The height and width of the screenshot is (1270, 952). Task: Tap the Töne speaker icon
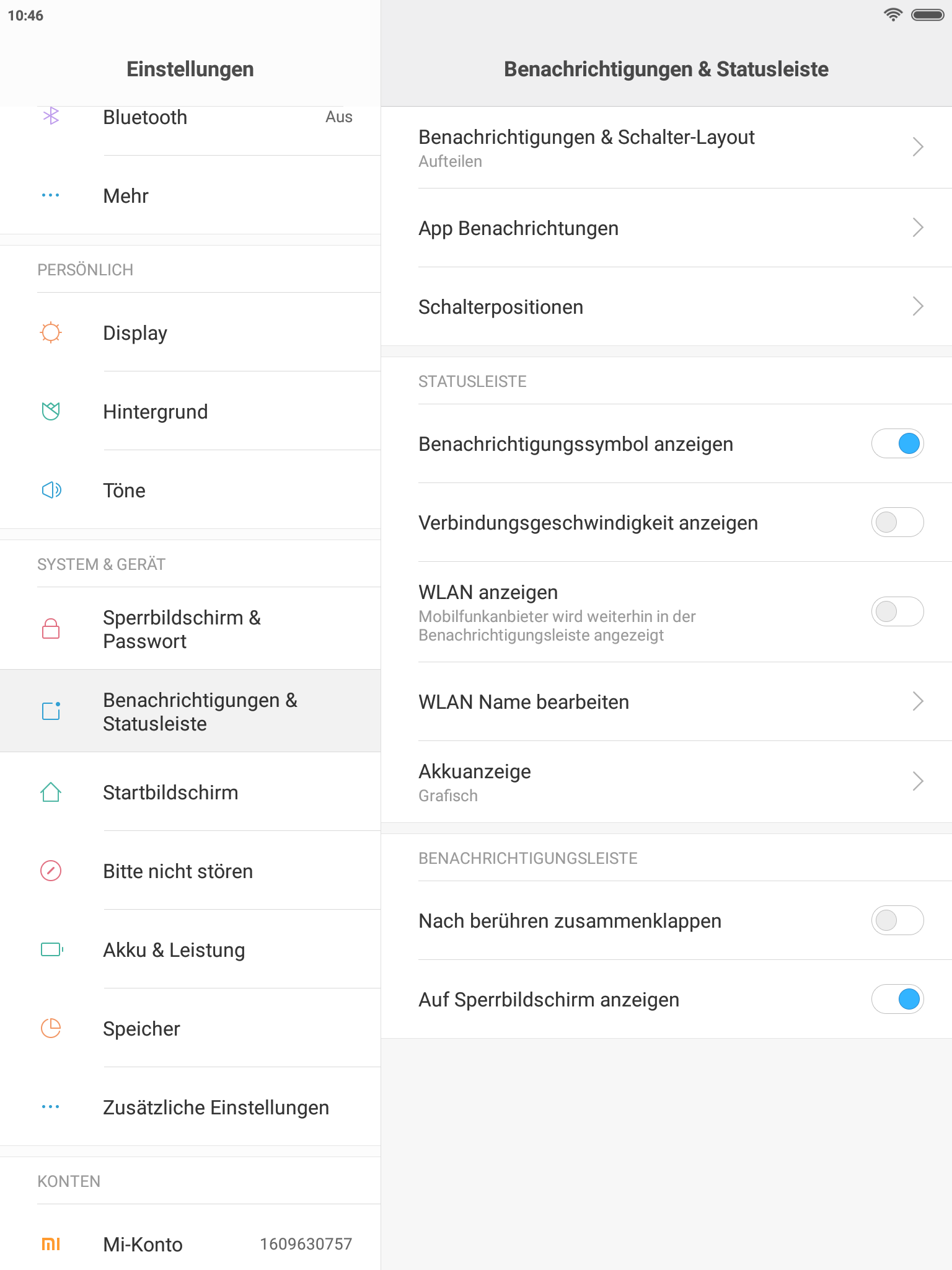click(51, 490)
